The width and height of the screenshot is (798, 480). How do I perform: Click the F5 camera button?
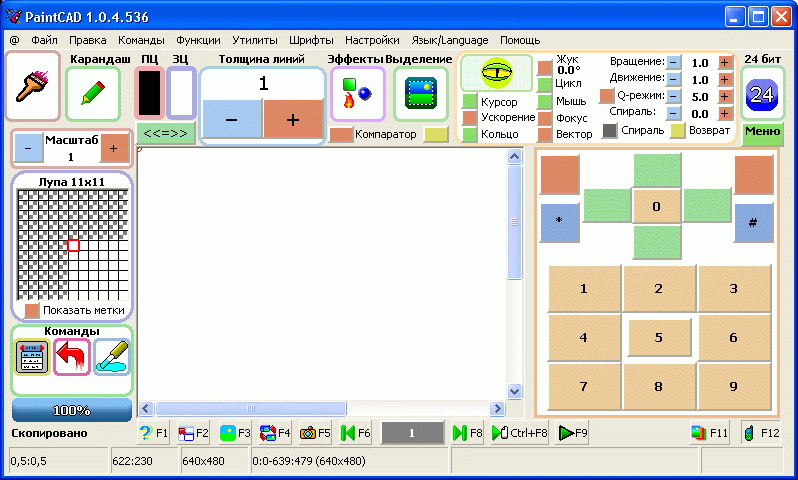pos(315,433)
